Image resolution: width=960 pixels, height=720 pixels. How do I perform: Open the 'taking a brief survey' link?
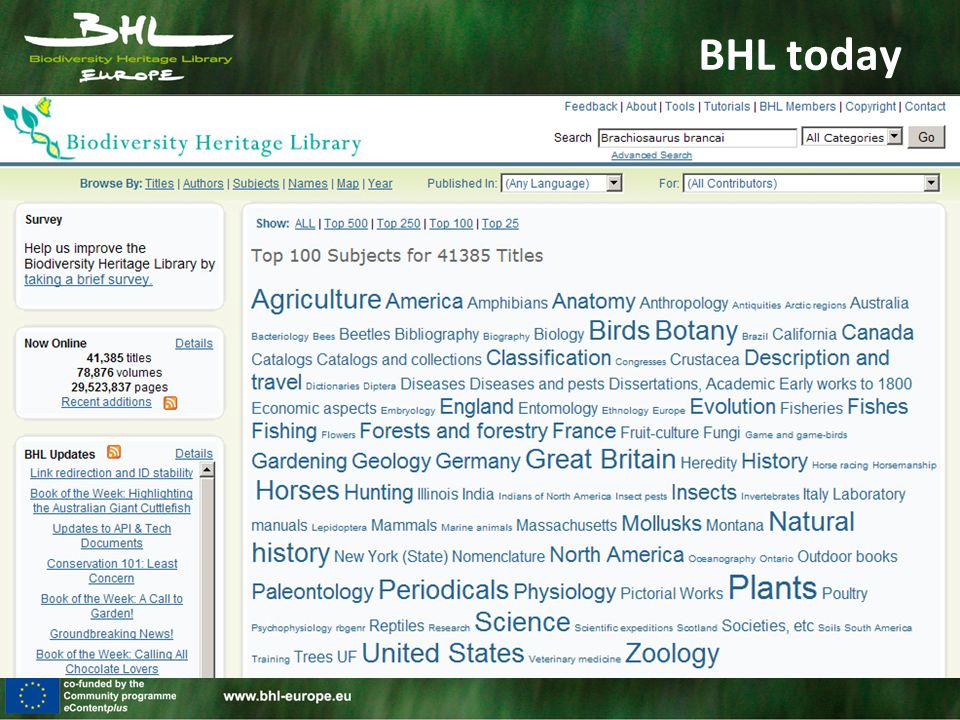88,280
